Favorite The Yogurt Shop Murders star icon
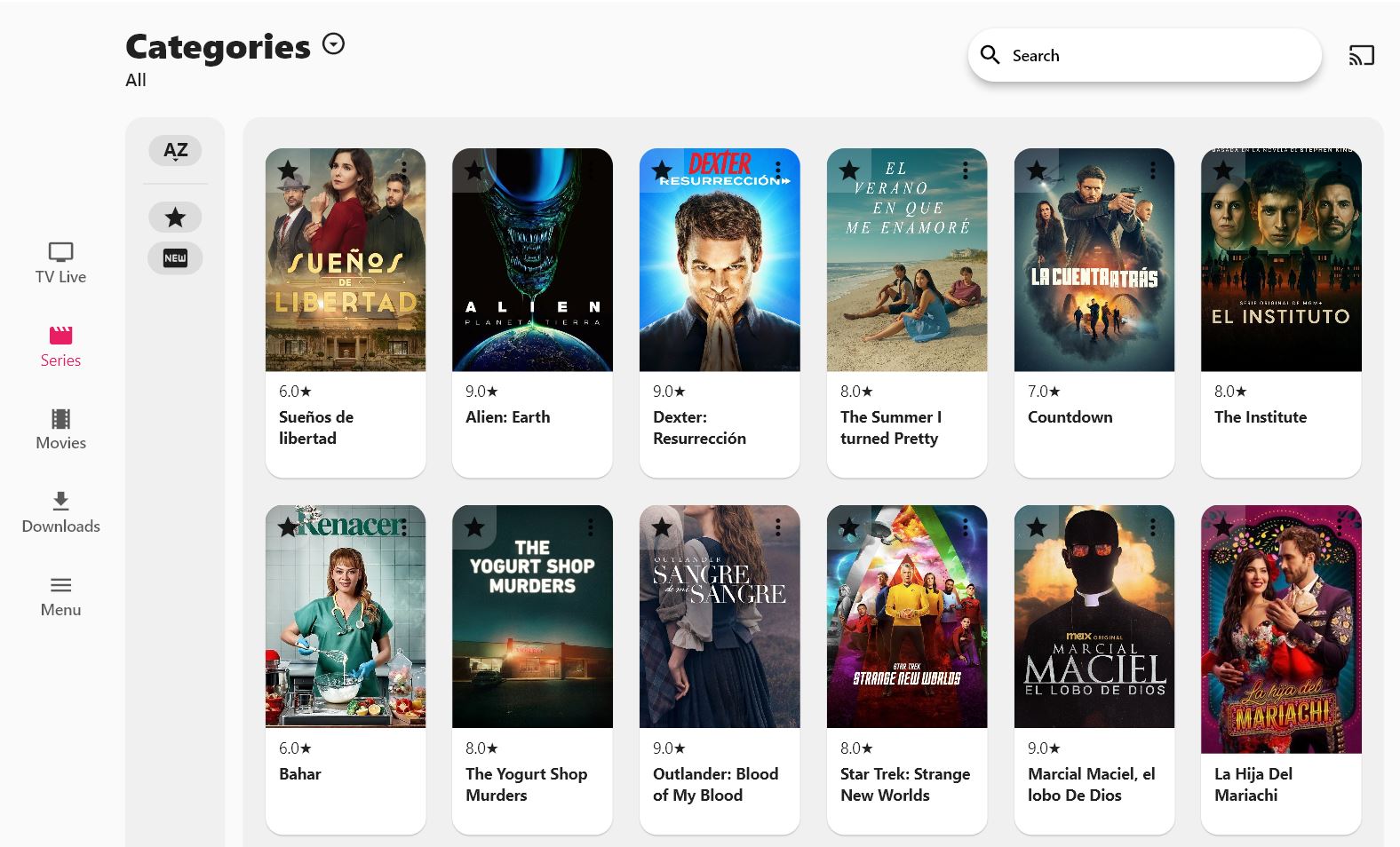Screen dimensions: 1400x847 point(474,527)
